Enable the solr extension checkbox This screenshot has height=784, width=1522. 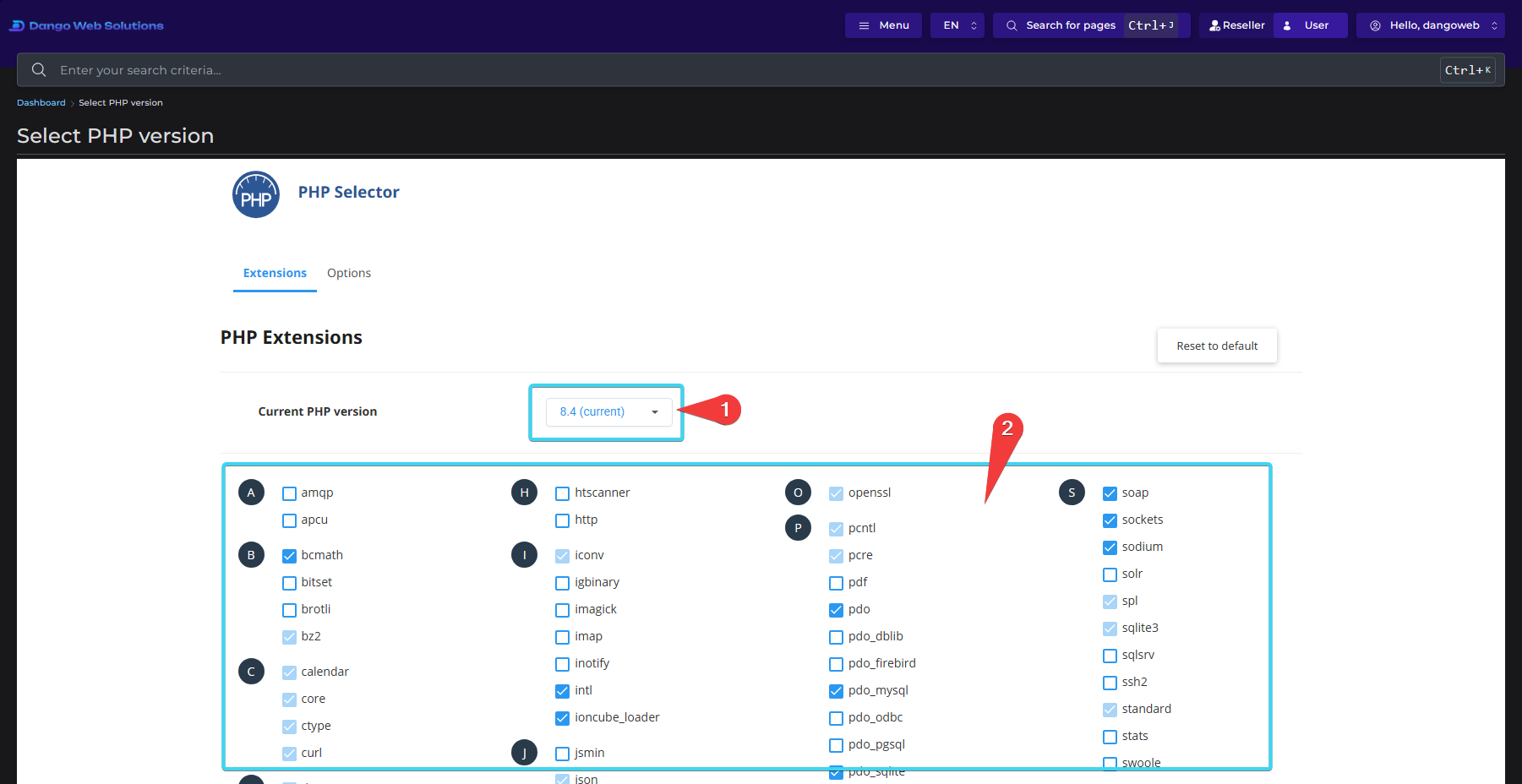1110,574
